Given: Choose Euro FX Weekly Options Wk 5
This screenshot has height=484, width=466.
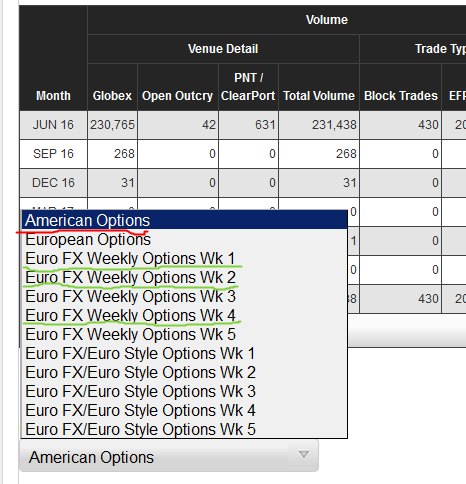Looking at the screenshot, I should click(184, 334).
